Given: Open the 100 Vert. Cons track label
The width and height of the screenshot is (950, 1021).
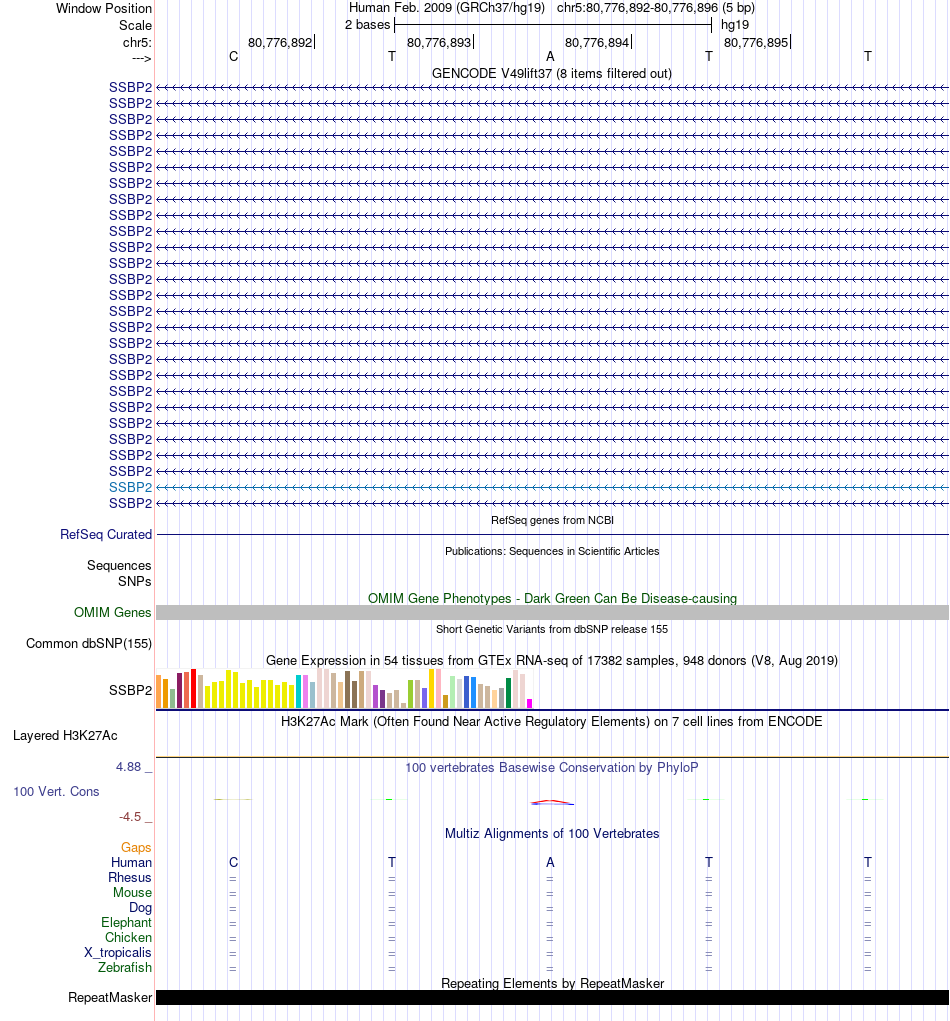Looking at the screenshot, I should [56, 792].
